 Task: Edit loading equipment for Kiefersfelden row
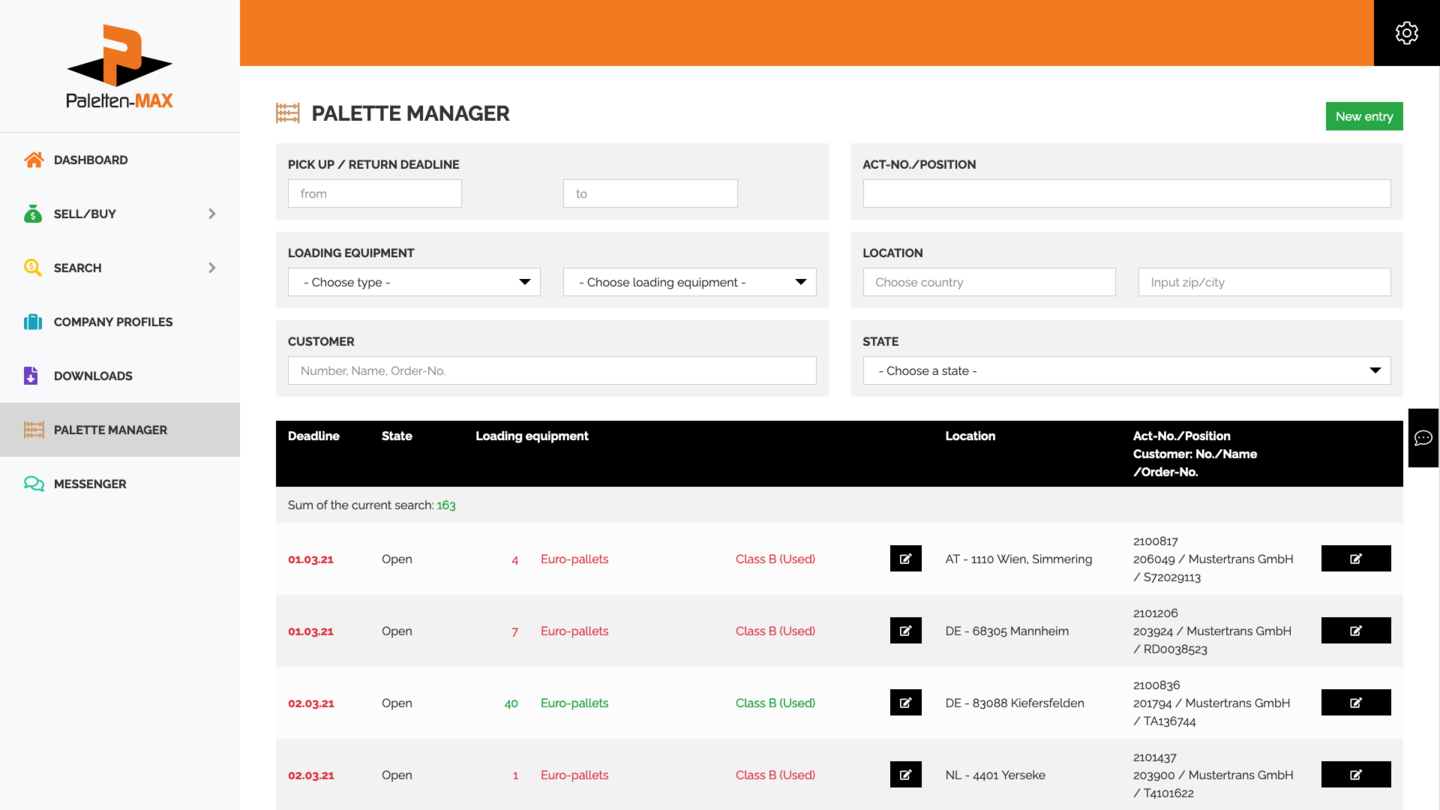pyautogui.click(x=905, y=703)
